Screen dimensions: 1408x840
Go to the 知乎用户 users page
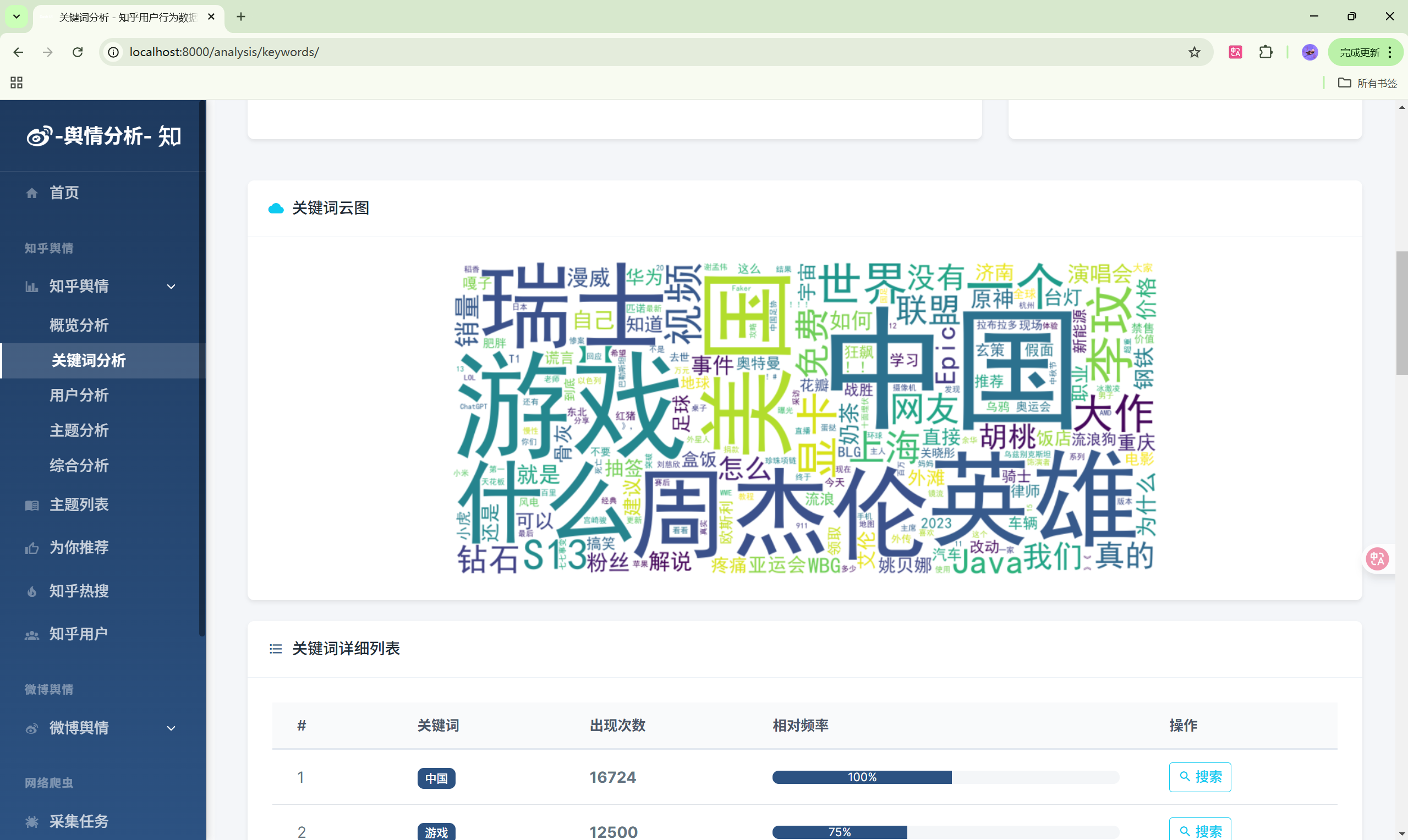(78, 634)
